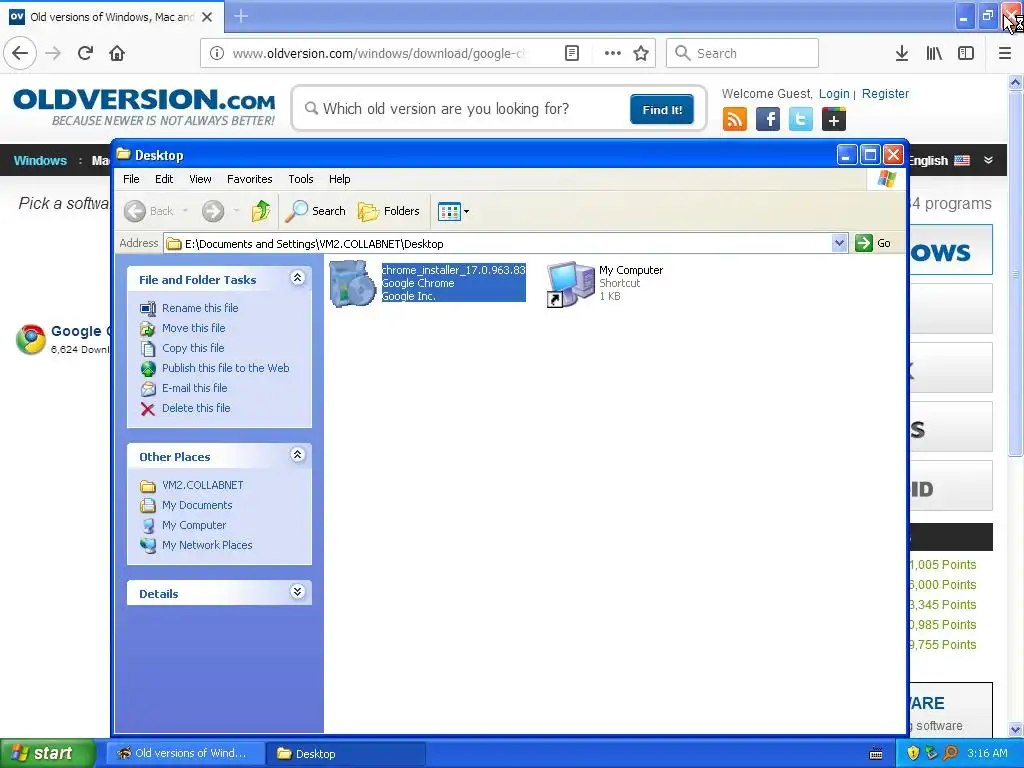Open page actions three-dot menu
The image size is (1024, 768).
pyautogui.click(x=613, y=53)
